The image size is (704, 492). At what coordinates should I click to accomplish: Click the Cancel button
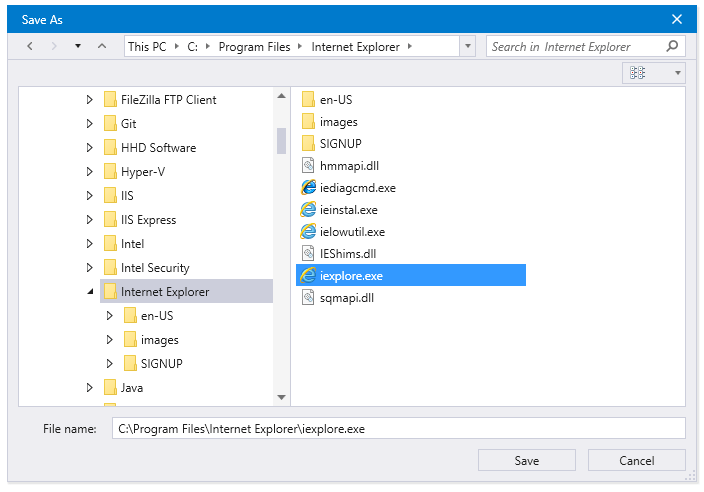(637, 460)
